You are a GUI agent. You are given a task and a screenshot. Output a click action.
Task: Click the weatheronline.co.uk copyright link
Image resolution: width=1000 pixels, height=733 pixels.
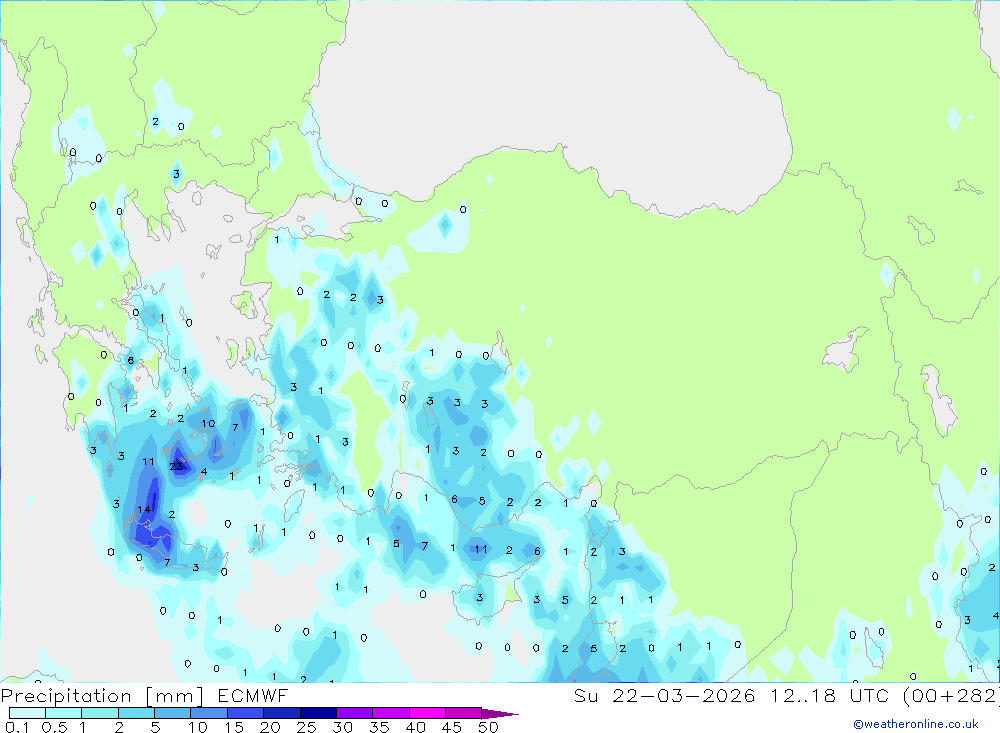[916, 724]
